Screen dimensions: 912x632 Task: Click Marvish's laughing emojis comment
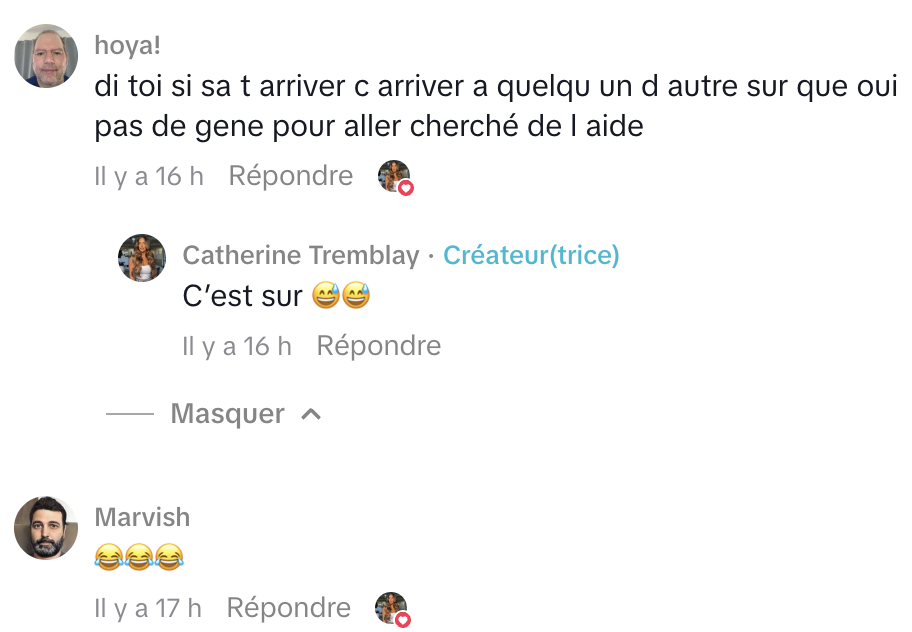pos(140,558)
